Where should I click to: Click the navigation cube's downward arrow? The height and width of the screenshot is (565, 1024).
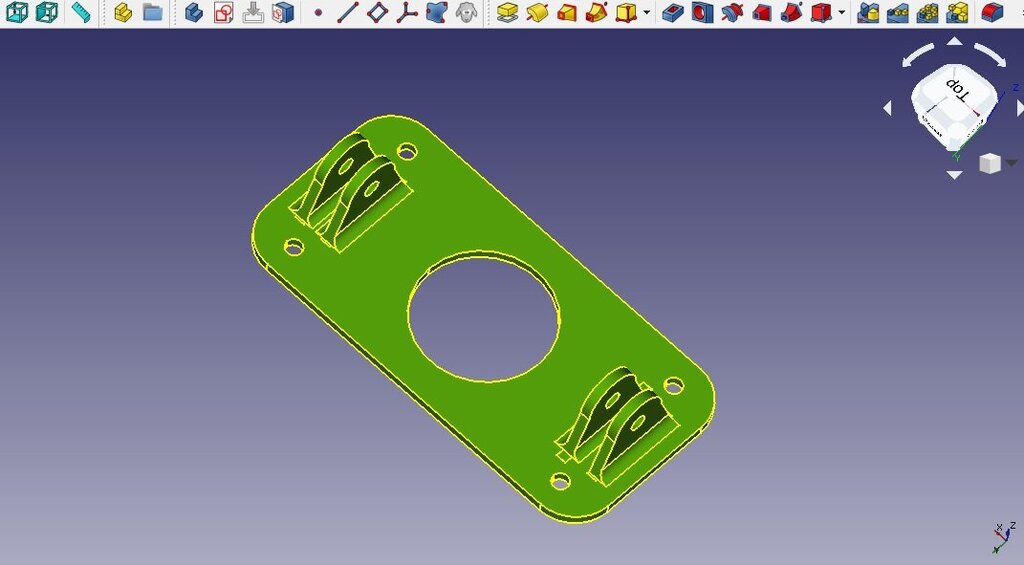[954, 175]
